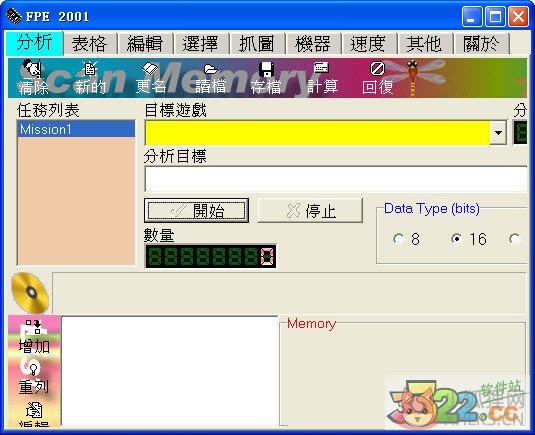
Task: Select the radio button right of 16
Action: 515,238
